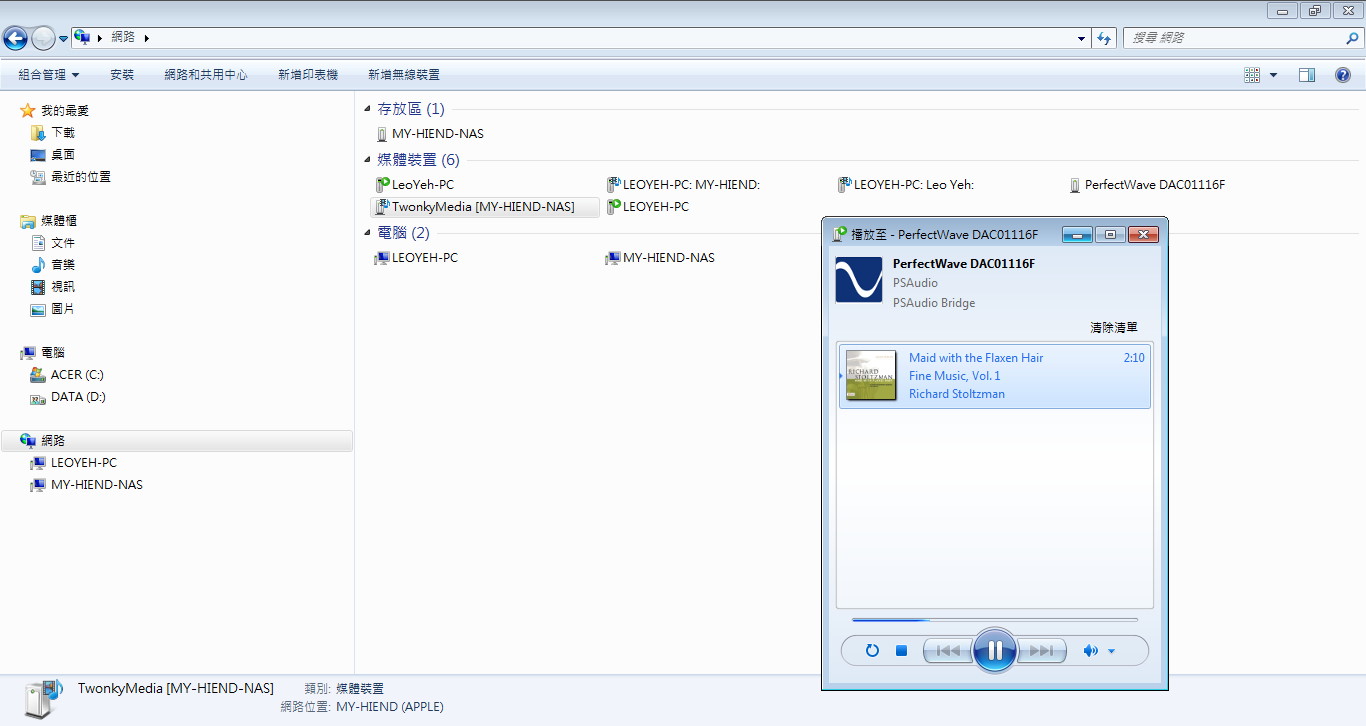Expand breadcrumb arrow after 網路

pos(147,38)
